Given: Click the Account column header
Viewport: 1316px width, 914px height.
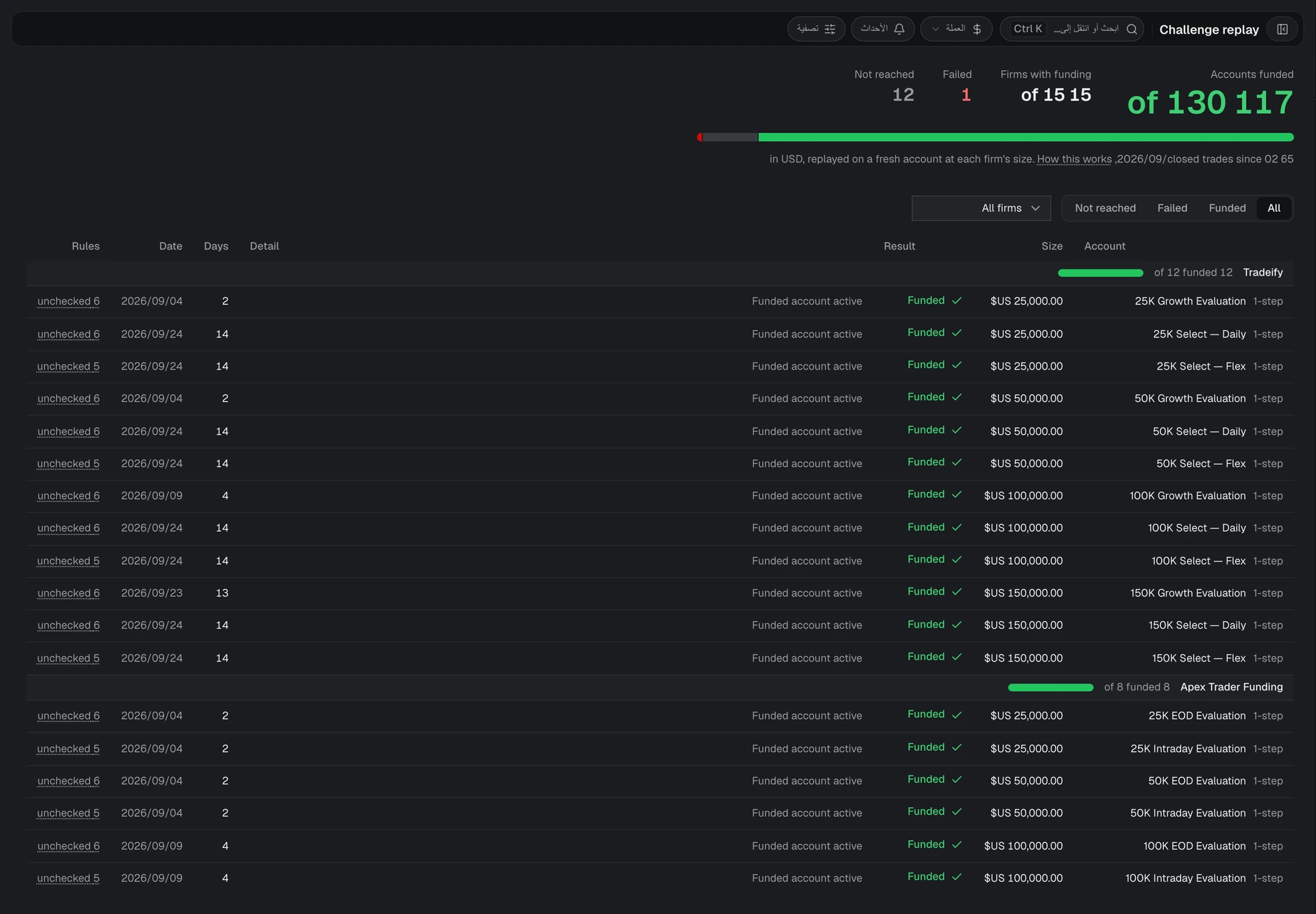Looking at the screenshot, I should click(1104, 246).
